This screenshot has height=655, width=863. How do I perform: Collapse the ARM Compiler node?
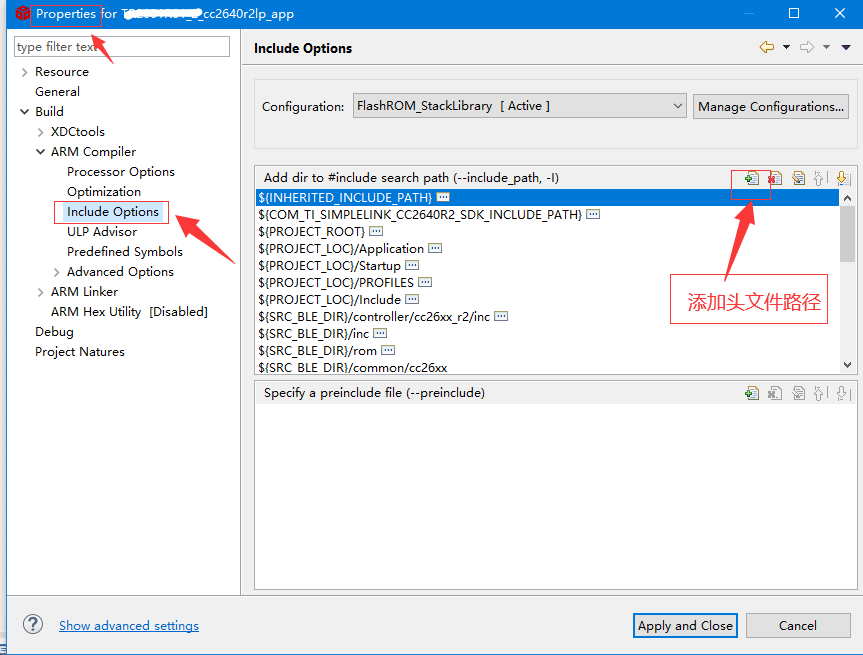click(40, 152)
